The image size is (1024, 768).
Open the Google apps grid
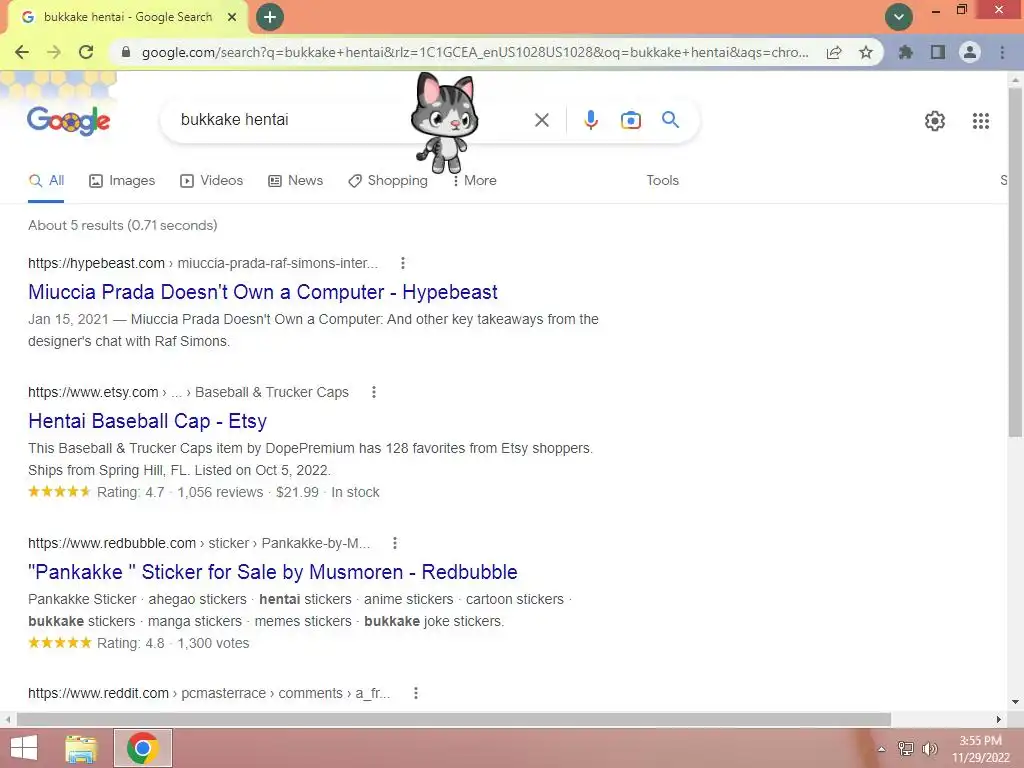click(981, 121)
